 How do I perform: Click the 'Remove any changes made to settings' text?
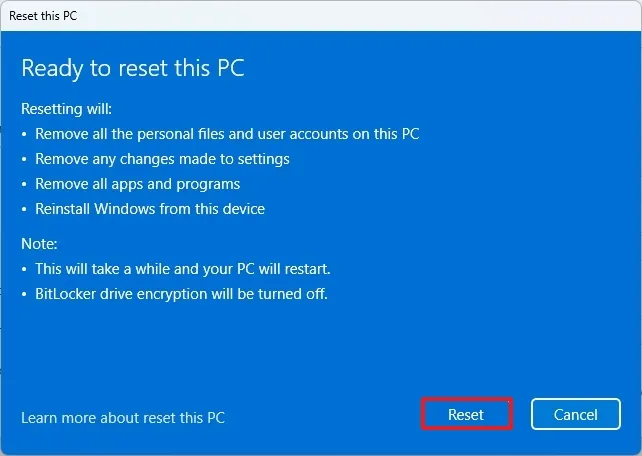[162, 159]
